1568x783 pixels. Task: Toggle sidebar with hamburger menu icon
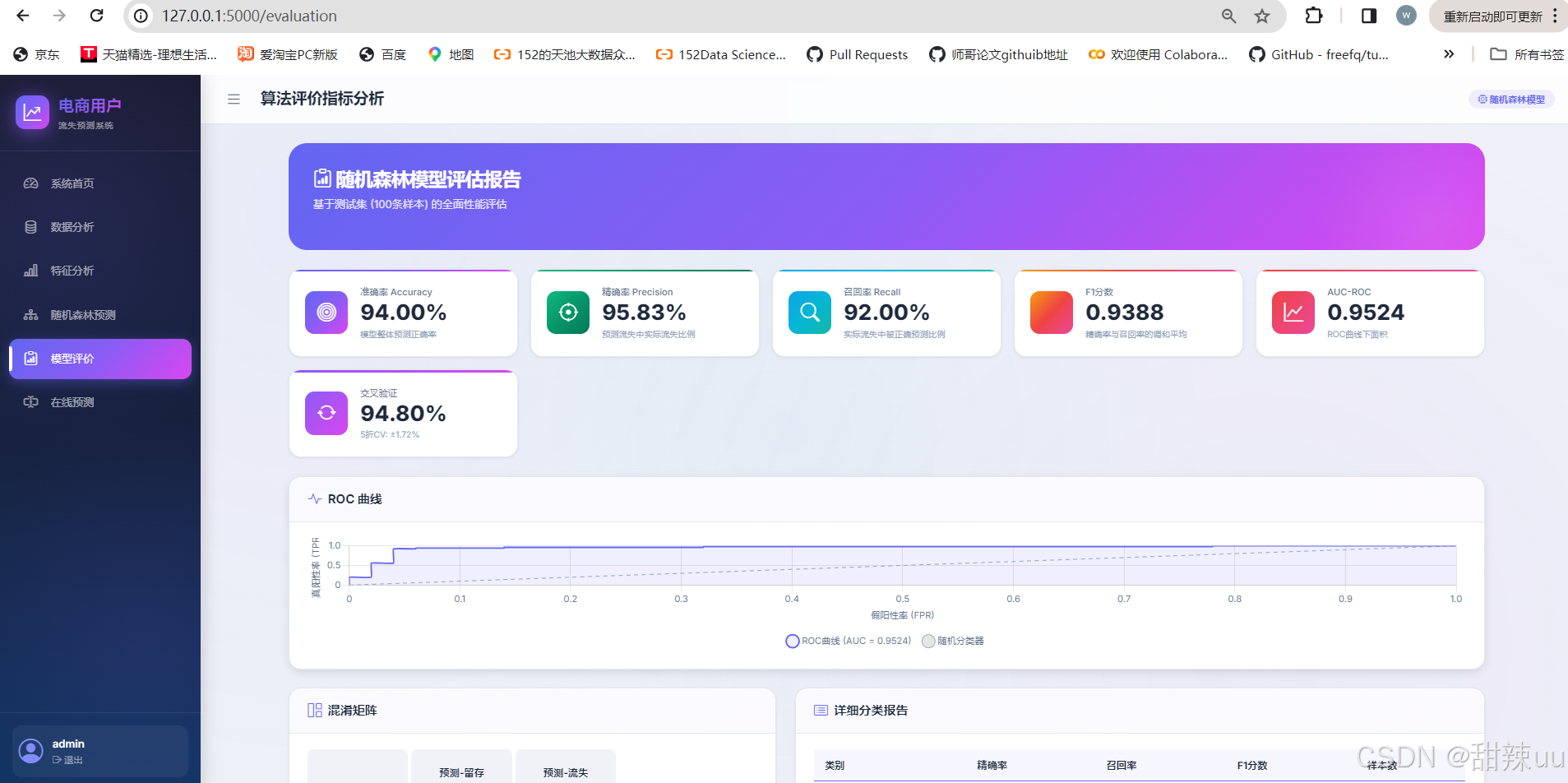click(234, 99)
